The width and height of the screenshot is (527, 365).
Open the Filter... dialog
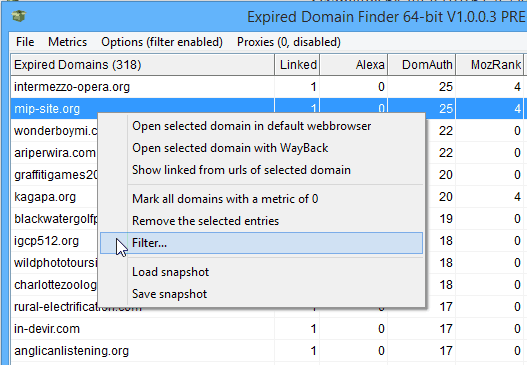(x=261, y=243)
